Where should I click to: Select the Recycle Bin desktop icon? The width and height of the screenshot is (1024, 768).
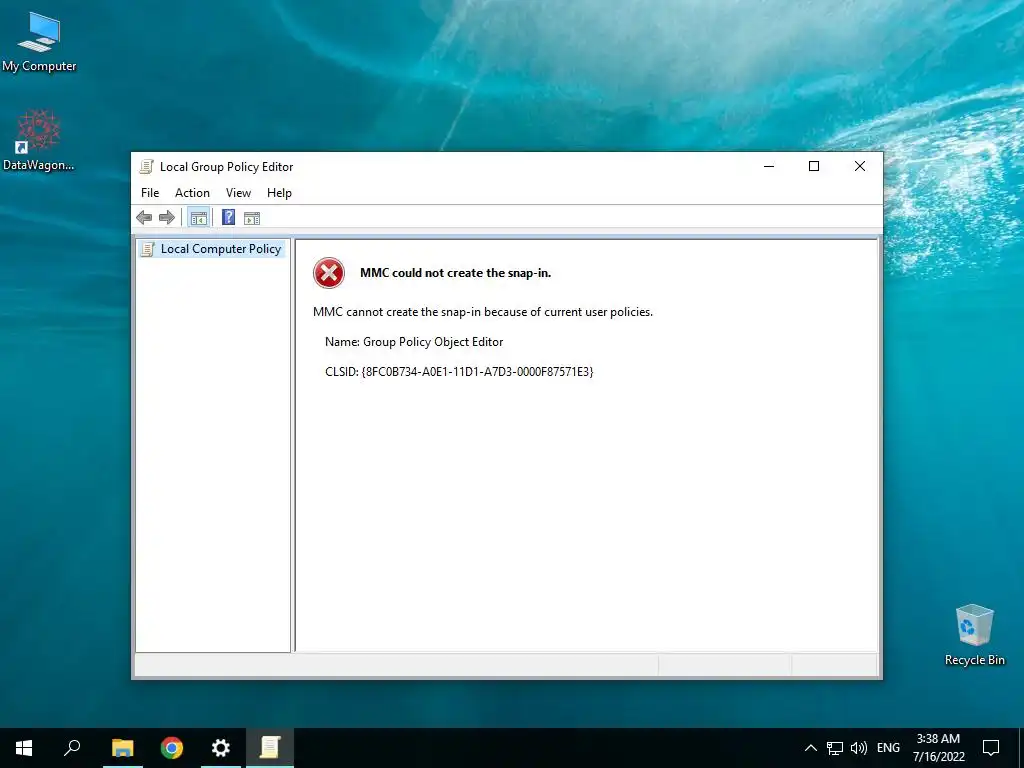[x=974, y=635]
